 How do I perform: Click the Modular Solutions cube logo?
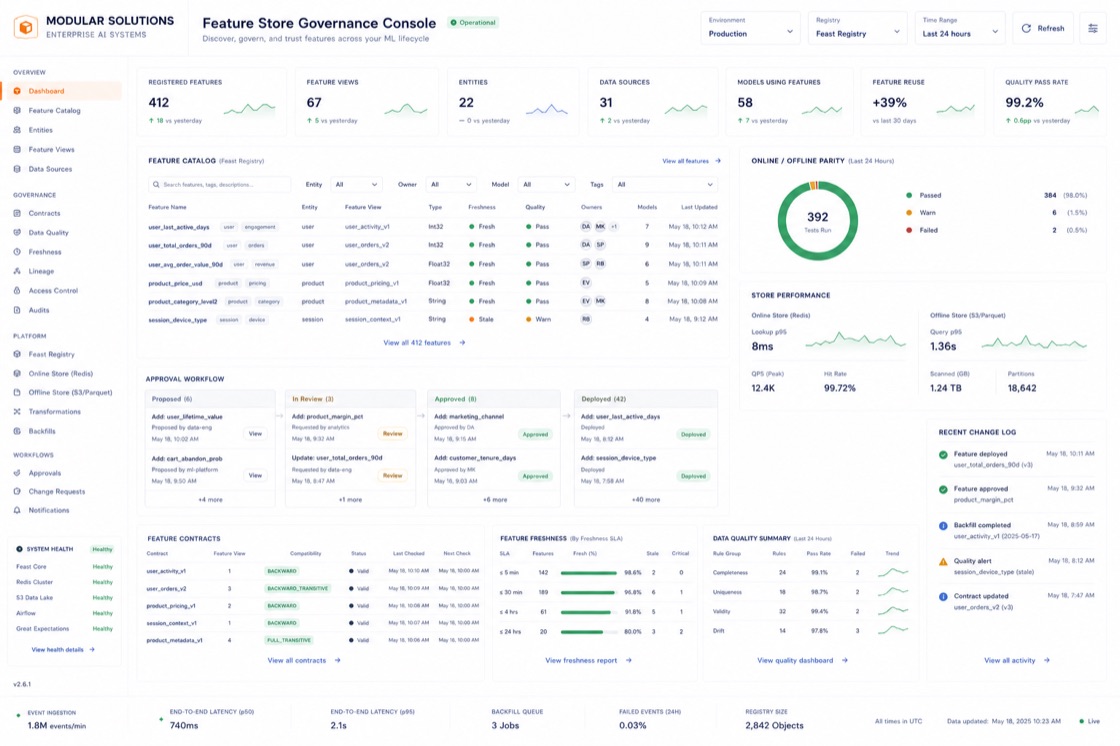[26, 27]
